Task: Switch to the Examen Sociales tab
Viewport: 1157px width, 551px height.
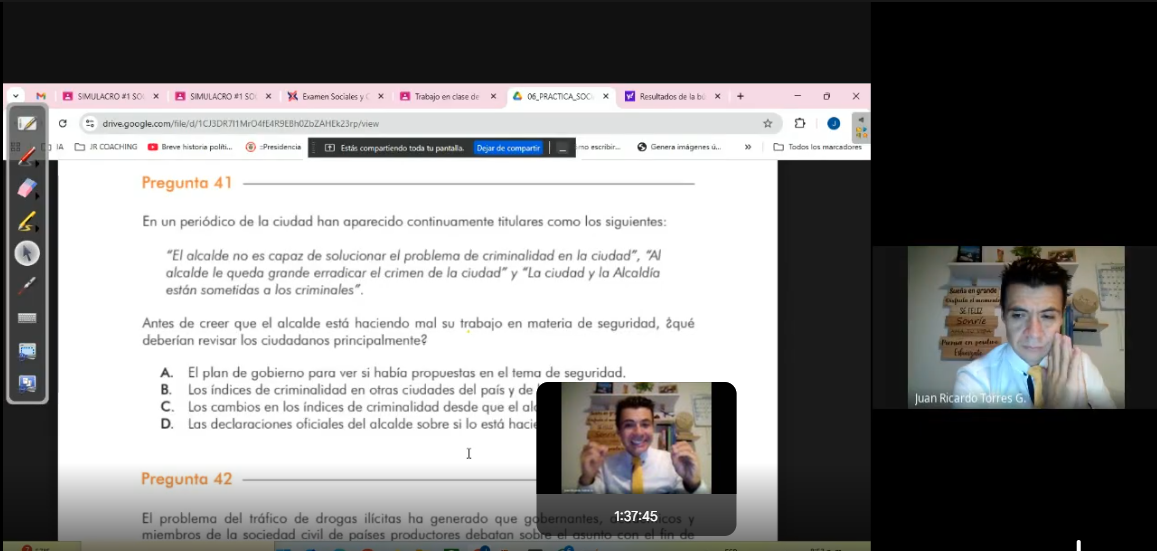Action: click(x=334, y=97)
